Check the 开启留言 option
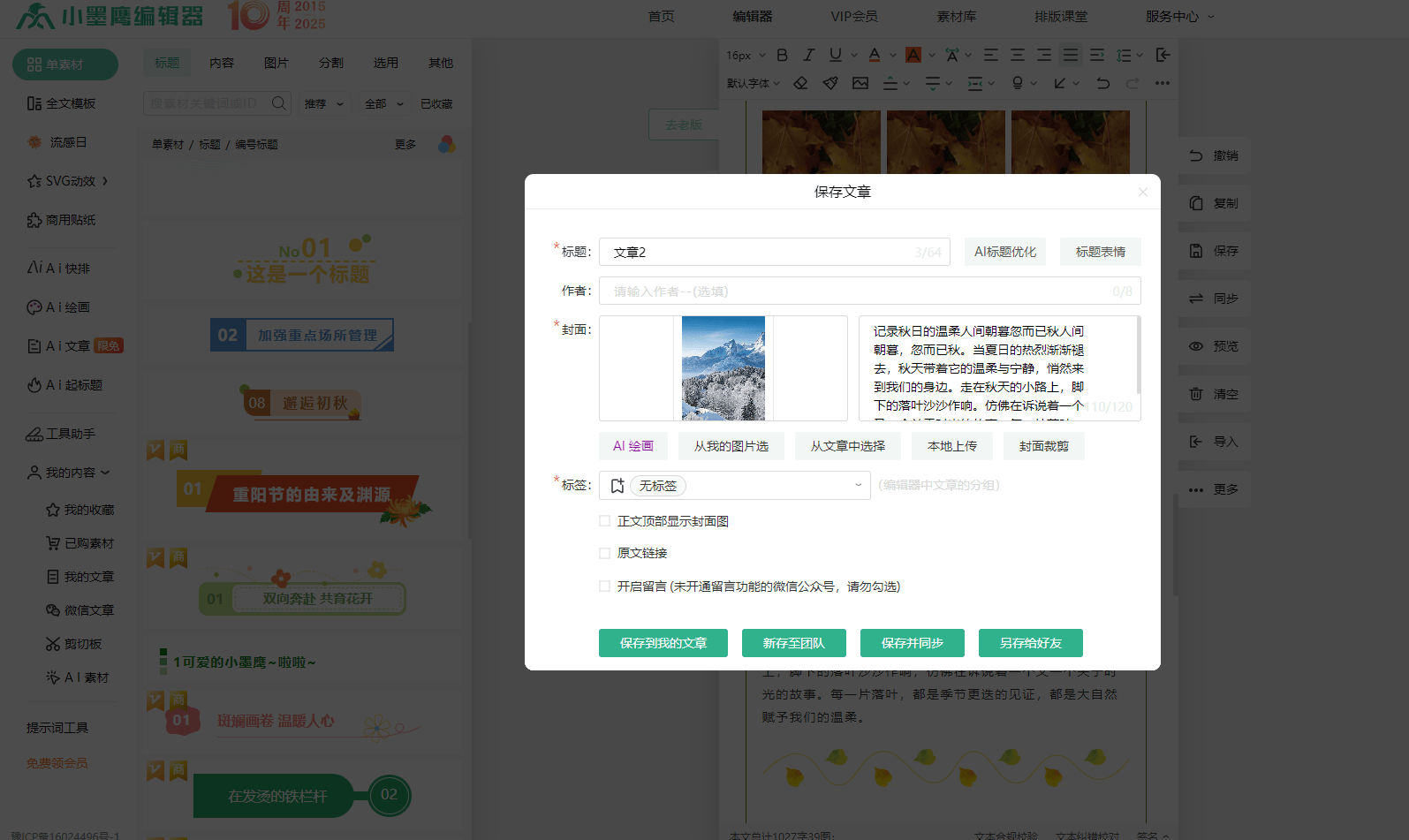 point(605,586)
